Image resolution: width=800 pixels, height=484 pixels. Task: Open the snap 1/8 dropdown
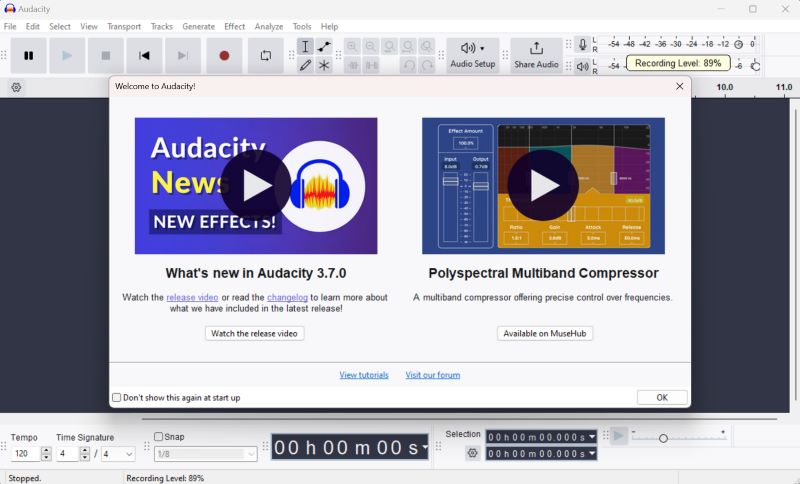(x=206, y=453)
